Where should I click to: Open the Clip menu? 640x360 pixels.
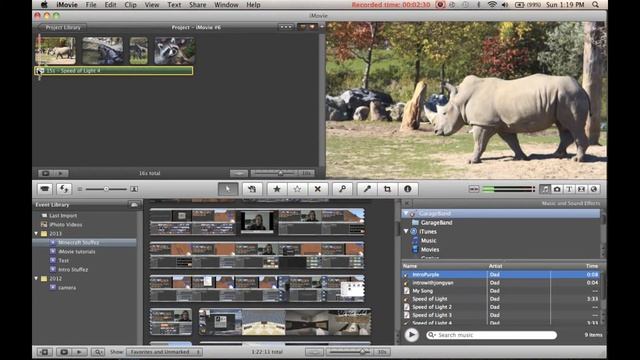click(x=131, y=5)
